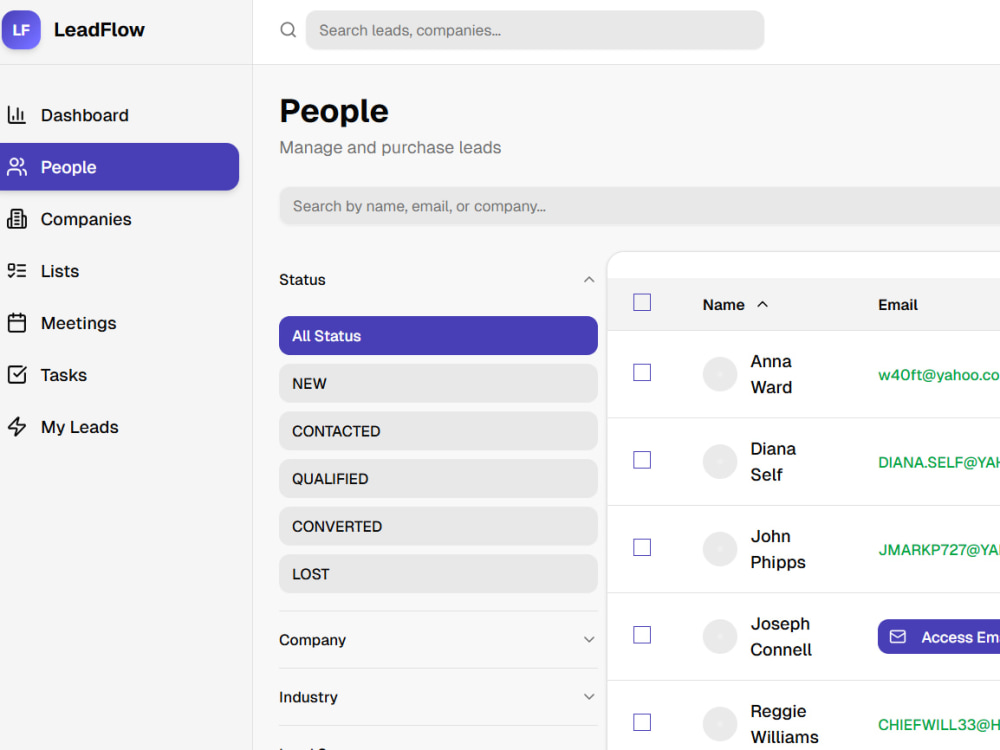The height and width of the screenshot is (750, 1000).
Task: Click the LeadFlow LF logo icon
Action: (x=21, y=30)
